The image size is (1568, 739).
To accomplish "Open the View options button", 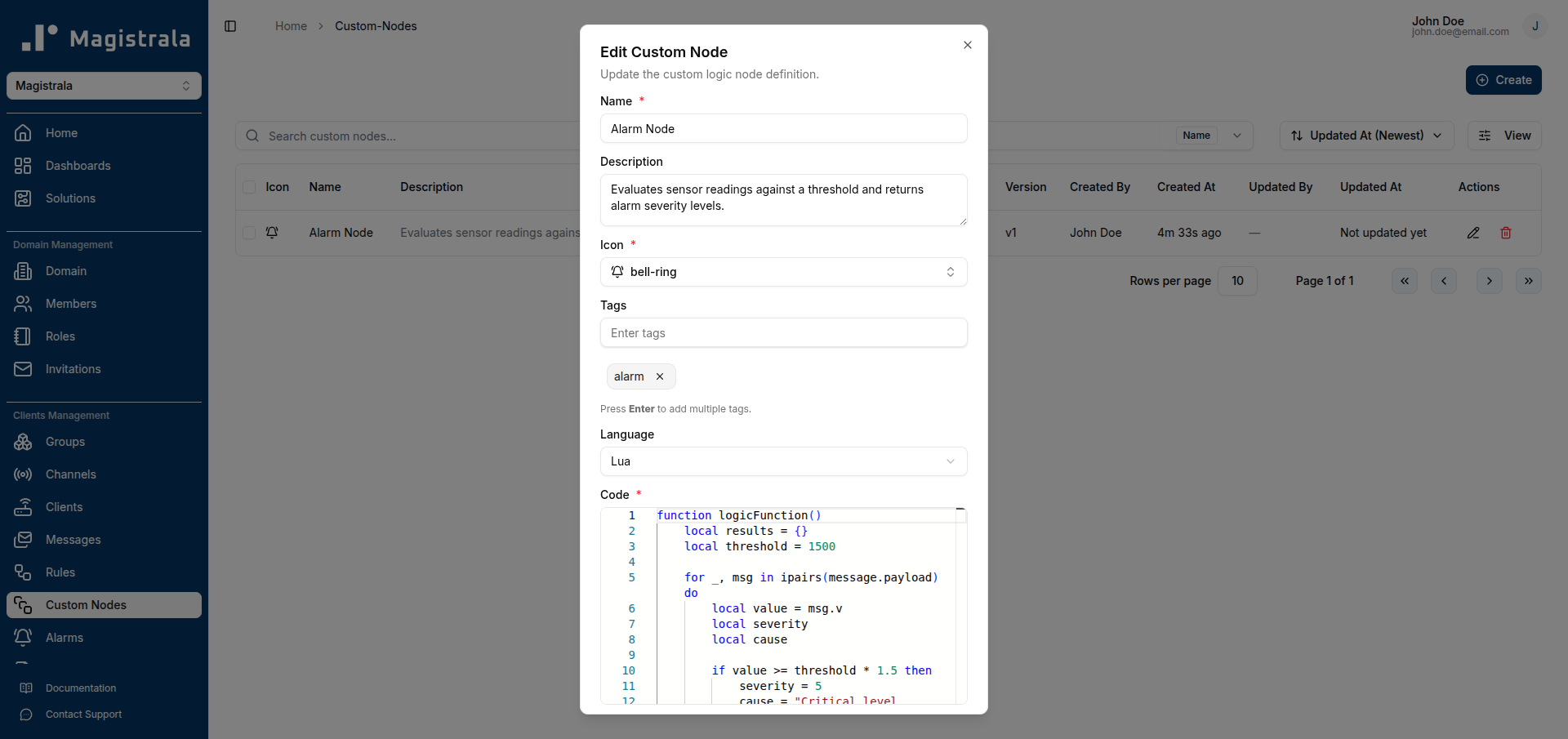I will pyautogui.click(x=1504, y=136).
